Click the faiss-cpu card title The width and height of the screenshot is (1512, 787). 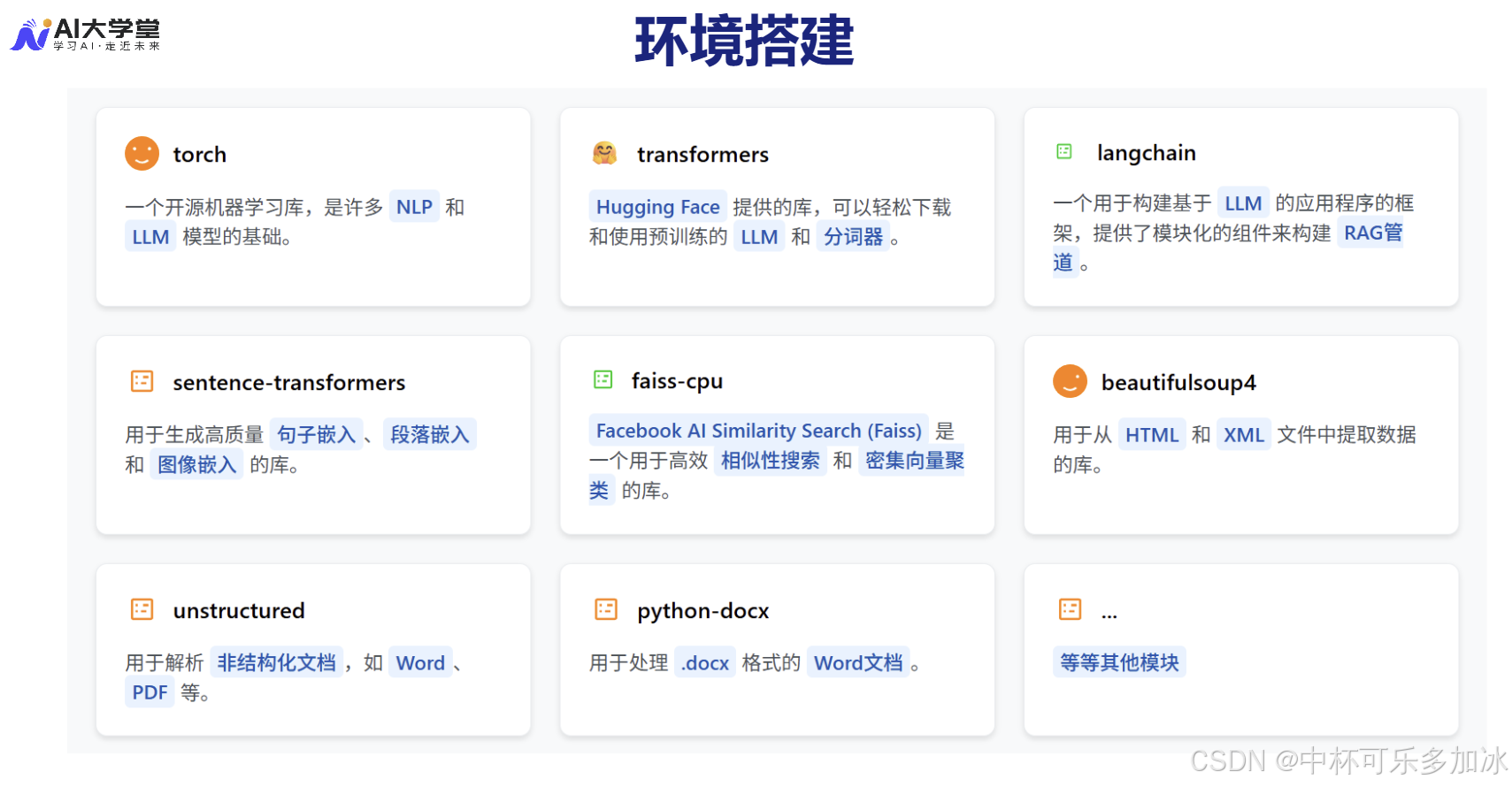coord(677,382)
